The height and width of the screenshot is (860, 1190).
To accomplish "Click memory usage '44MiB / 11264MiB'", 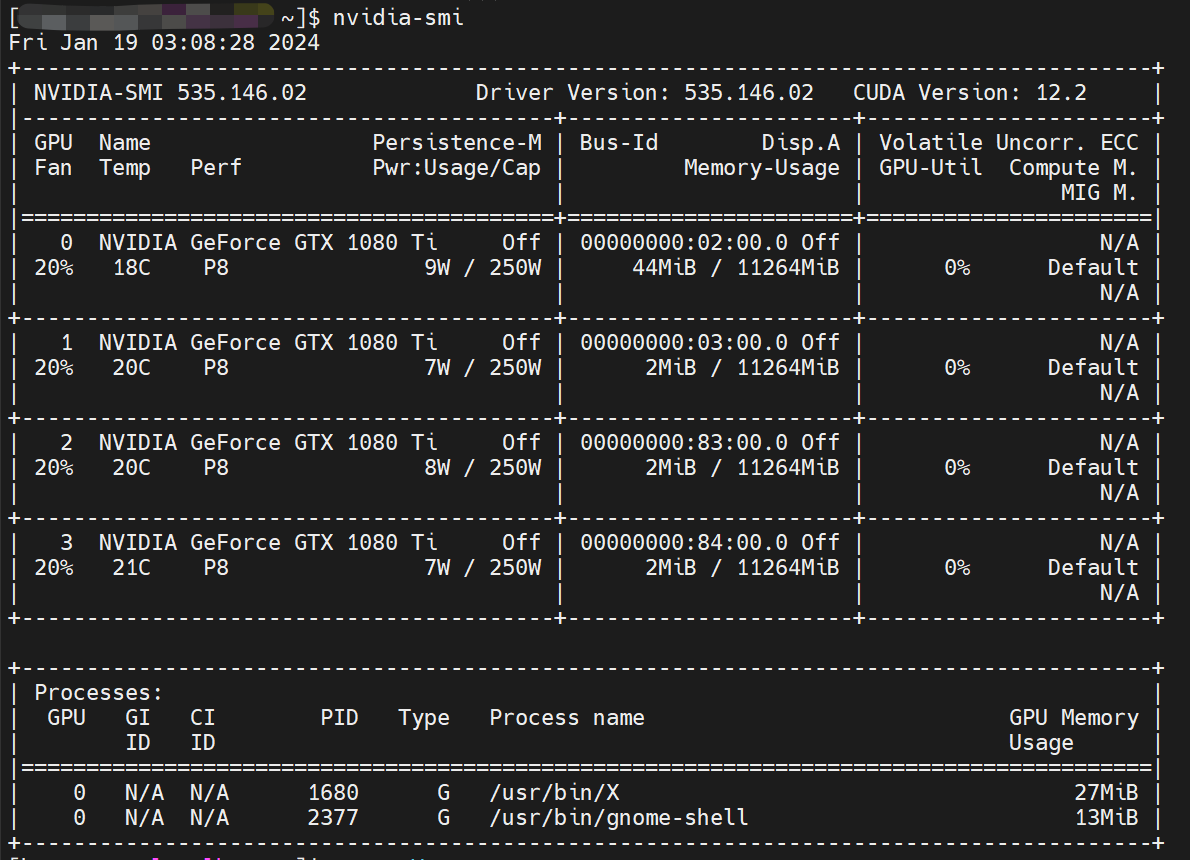I will coord(735,268).
